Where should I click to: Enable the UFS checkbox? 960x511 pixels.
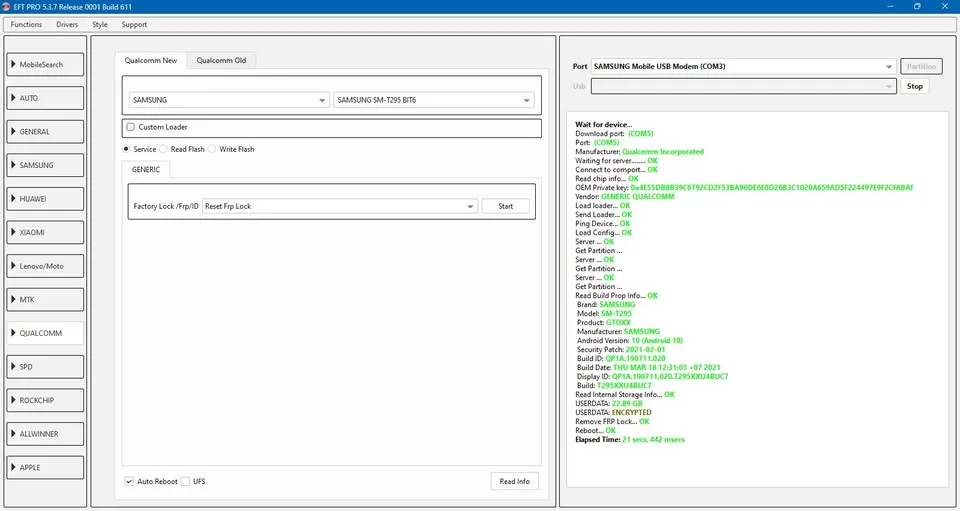tap(185, 482)
